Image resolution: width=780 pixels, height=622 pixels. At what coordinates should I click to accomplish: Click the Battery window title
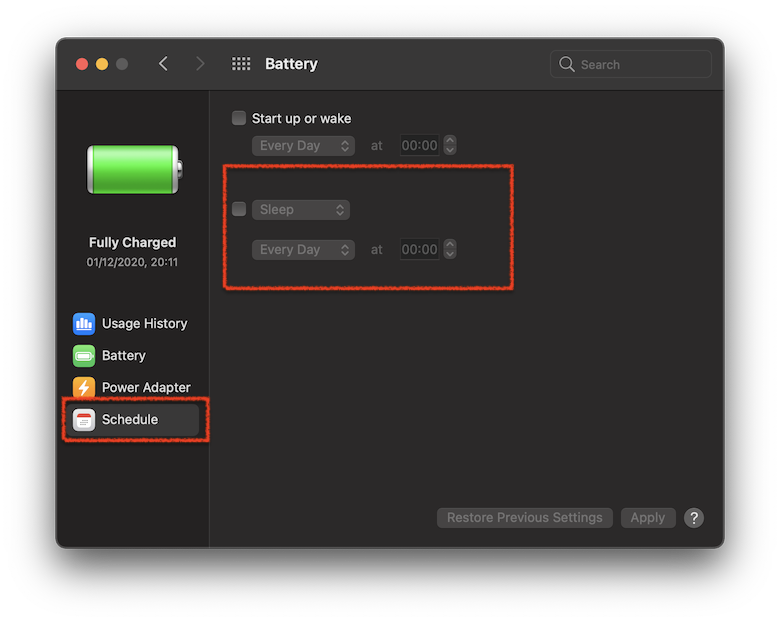click(292, 64)
